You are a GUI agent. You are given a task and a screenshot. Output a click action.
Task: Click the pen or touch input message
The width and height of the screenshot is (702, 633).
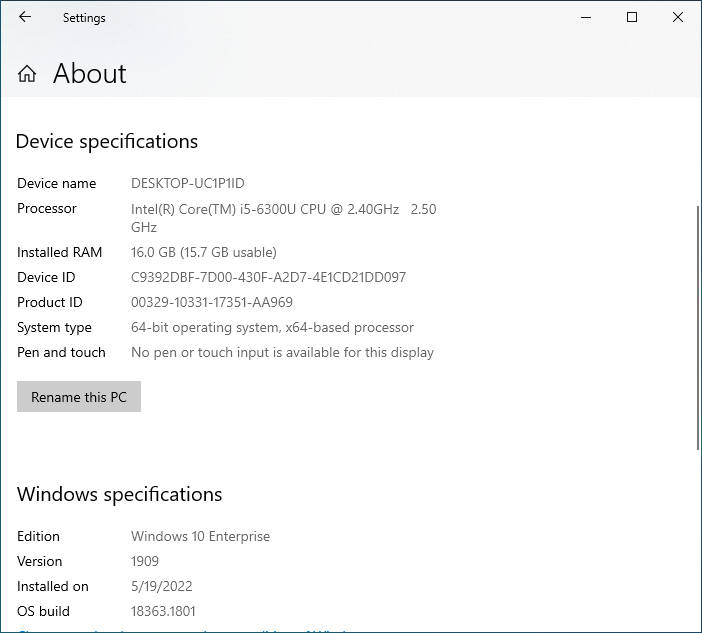point(282,352)
